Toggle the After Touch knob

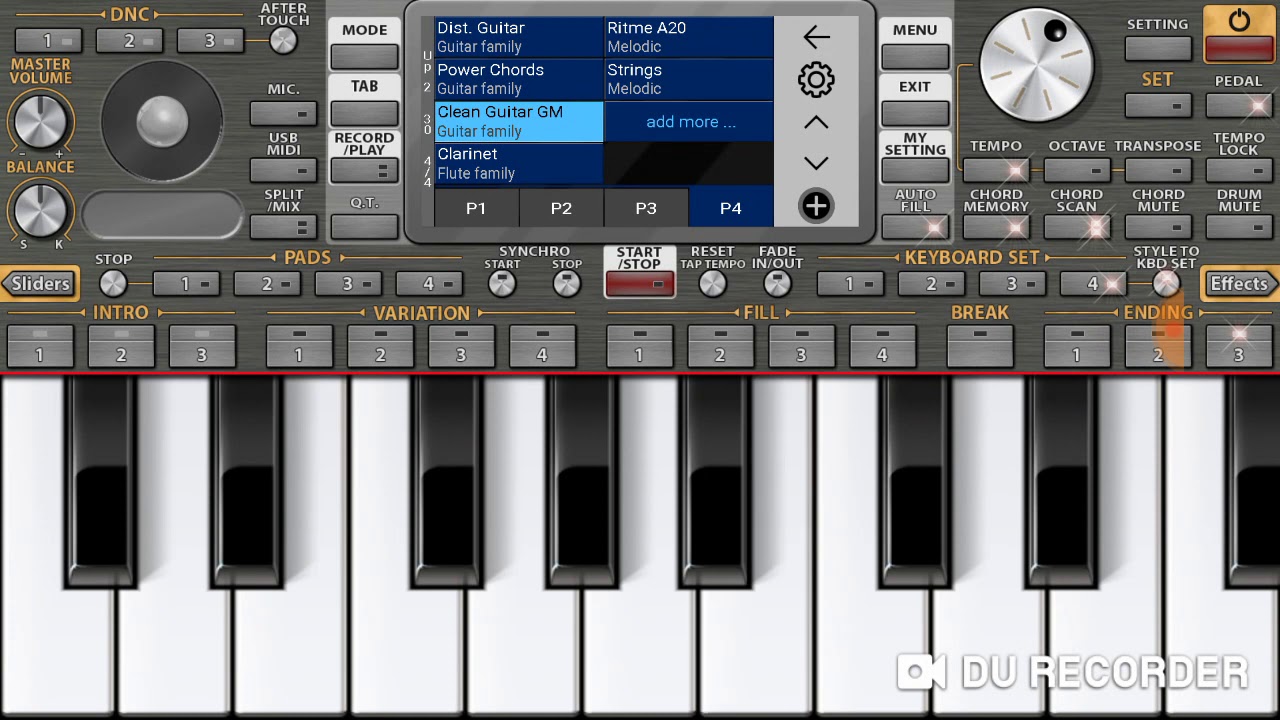284,40
